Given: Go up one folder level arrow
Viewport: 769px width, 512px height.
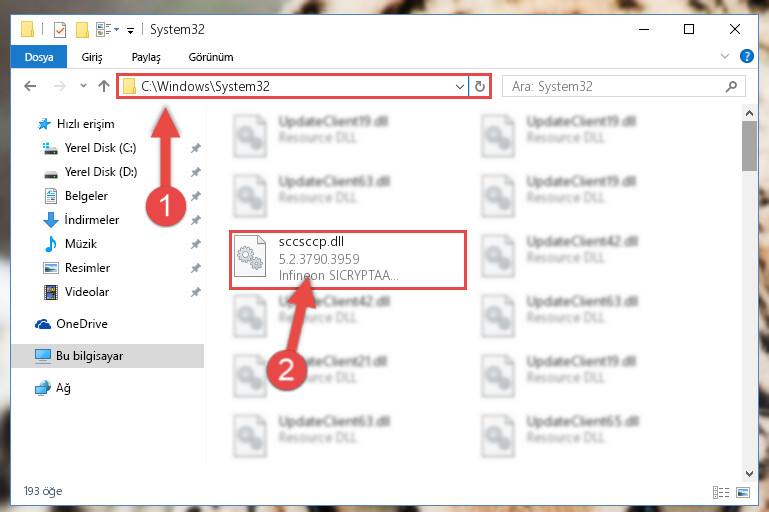Looking at the screenshot, I should pos(103,86).
